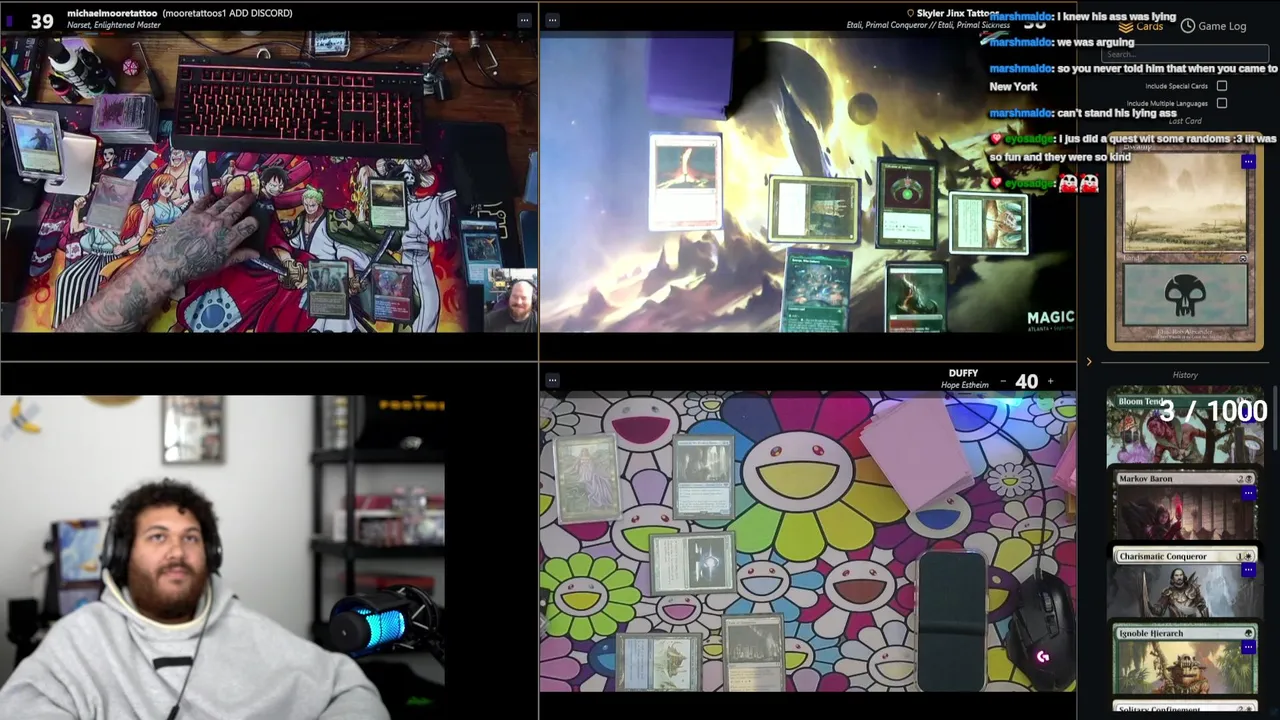This screenshot has width=1280, height=720.
Task: Click the History section label
Action: 1185,375
